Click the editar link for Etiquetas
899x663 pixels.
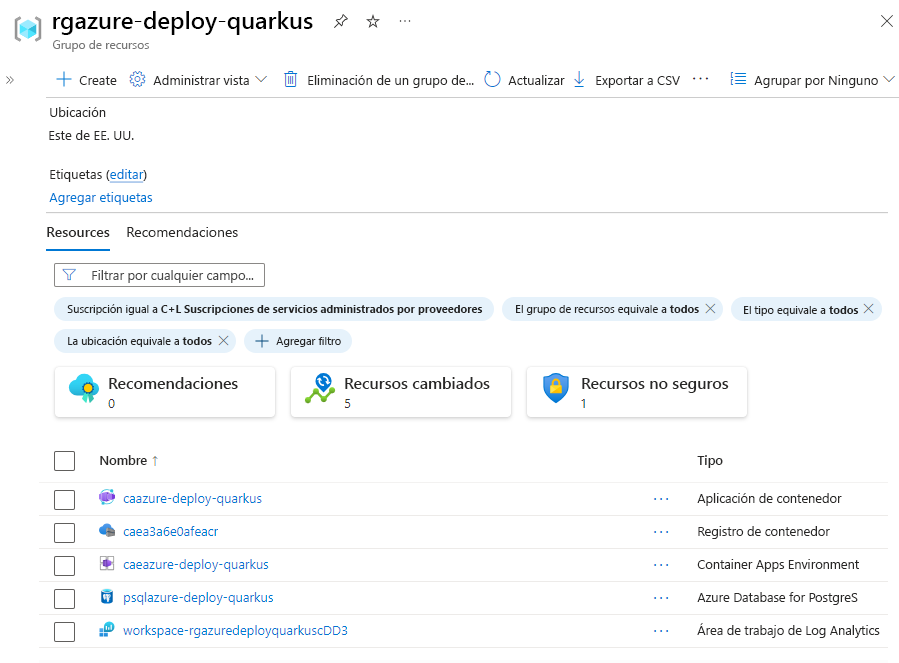126,174
